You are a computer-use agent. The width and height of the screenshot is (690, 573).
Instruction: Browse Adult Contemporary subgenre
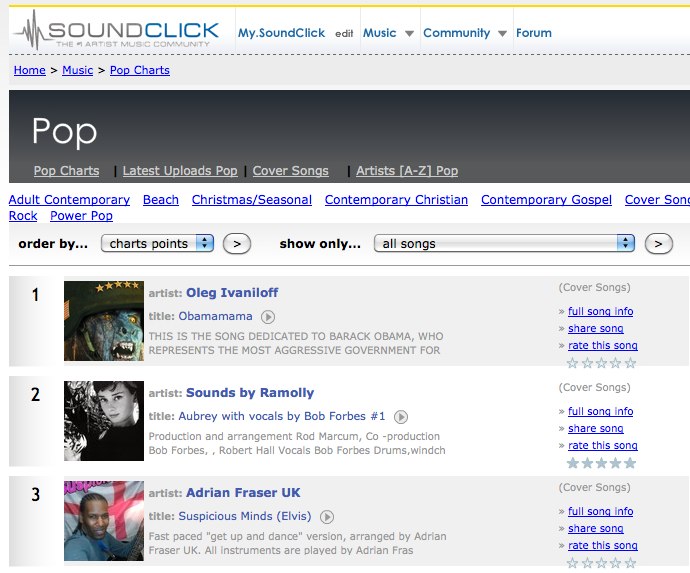pyautogui.click(x=69, y=200)
